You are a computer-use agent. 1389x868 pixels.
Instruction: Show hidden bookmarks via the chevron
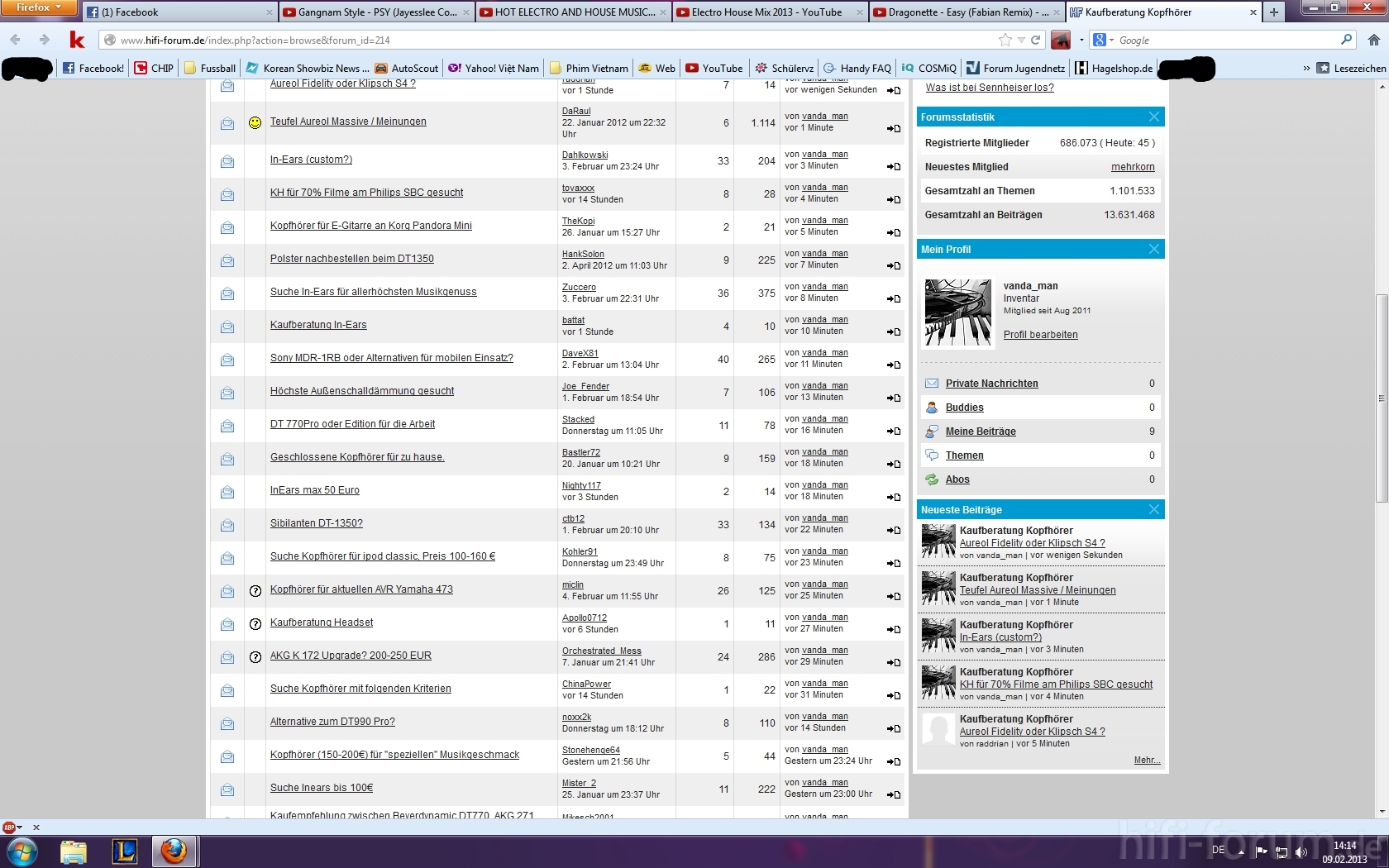(x=1306, y=69)
